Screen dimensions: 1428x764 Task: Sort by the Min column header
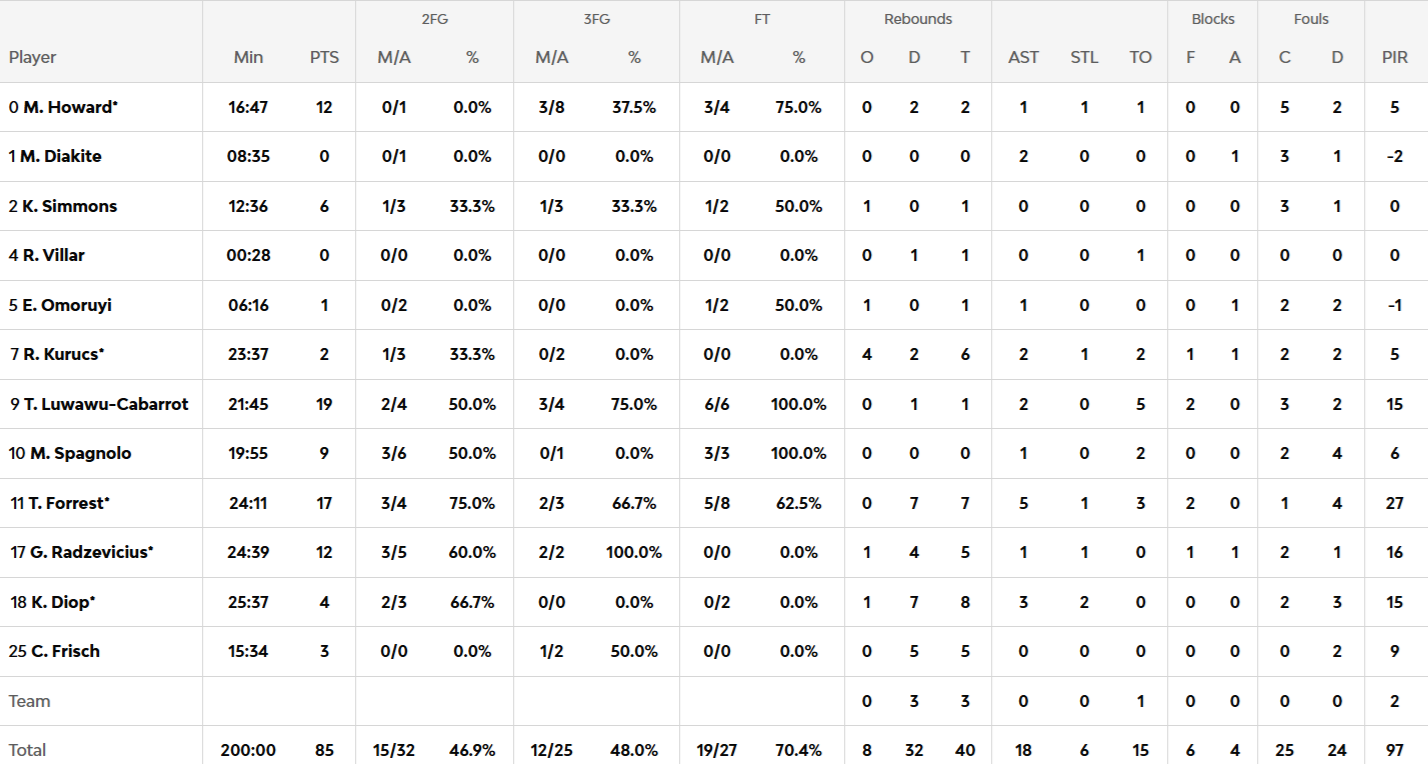248,57
